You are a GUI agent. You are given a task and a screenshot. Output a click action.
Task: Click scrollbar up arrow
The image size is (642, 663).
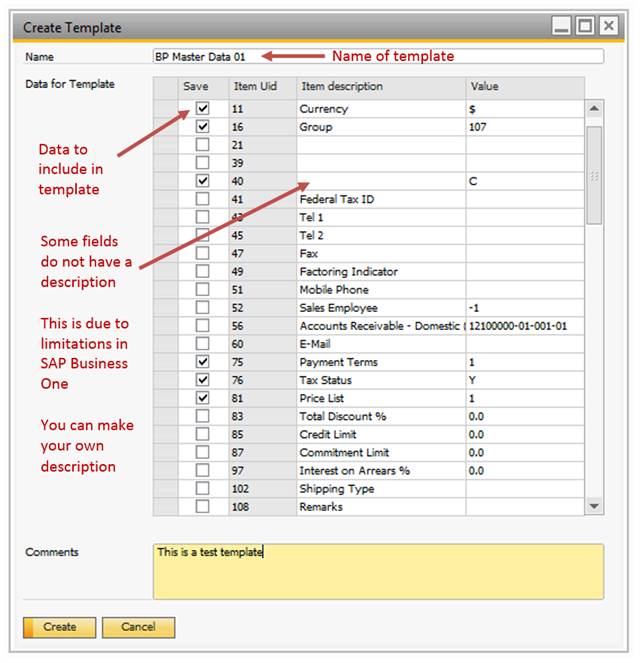click(594, 109)
